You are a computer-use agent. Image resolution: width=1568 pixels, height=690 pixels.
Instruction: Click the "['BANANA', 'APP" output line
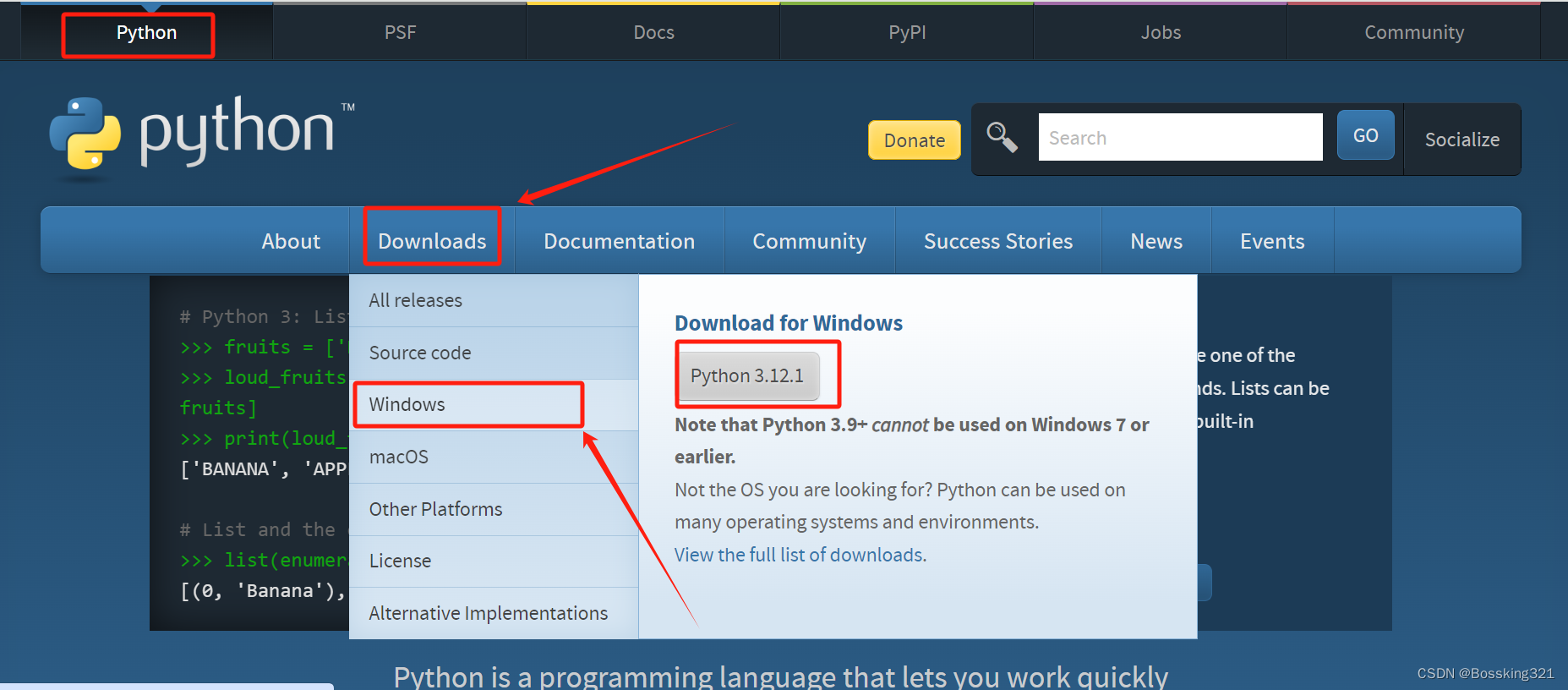pos(264,468)
